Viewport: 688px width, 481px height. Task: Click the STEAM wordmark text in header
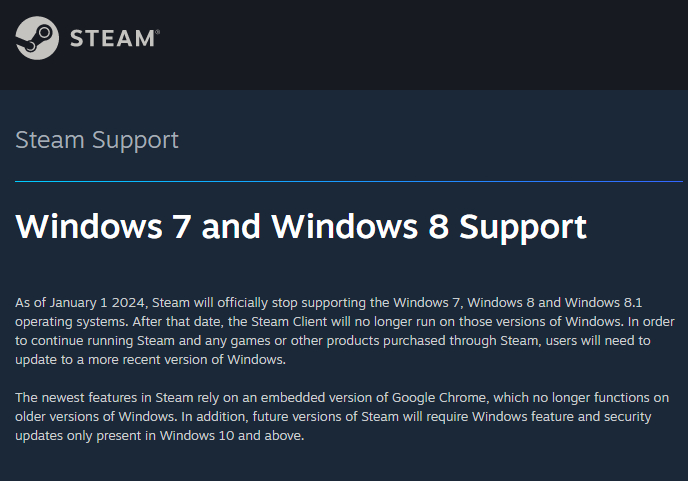tap(111, 39)
